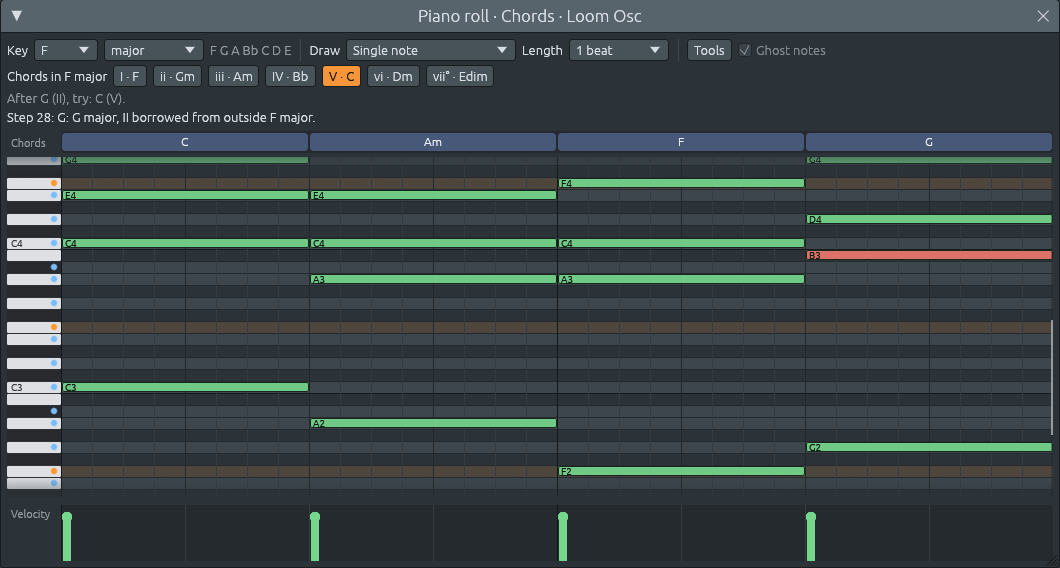Adjust the velocity bar under G chord
The height and width of the screenshot is (568, 1060).
click(811, 537)
